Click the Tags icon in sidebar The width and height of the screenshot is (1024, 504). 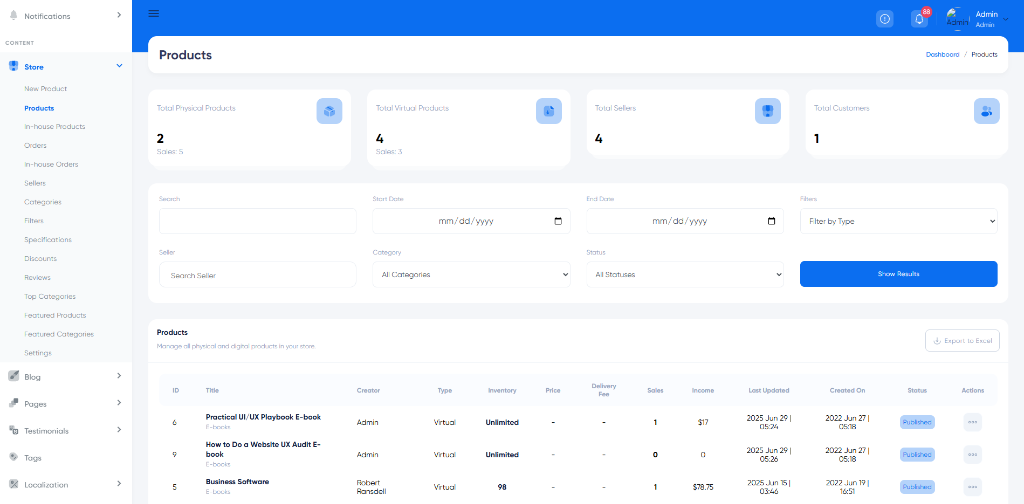[x=13, y=457]
